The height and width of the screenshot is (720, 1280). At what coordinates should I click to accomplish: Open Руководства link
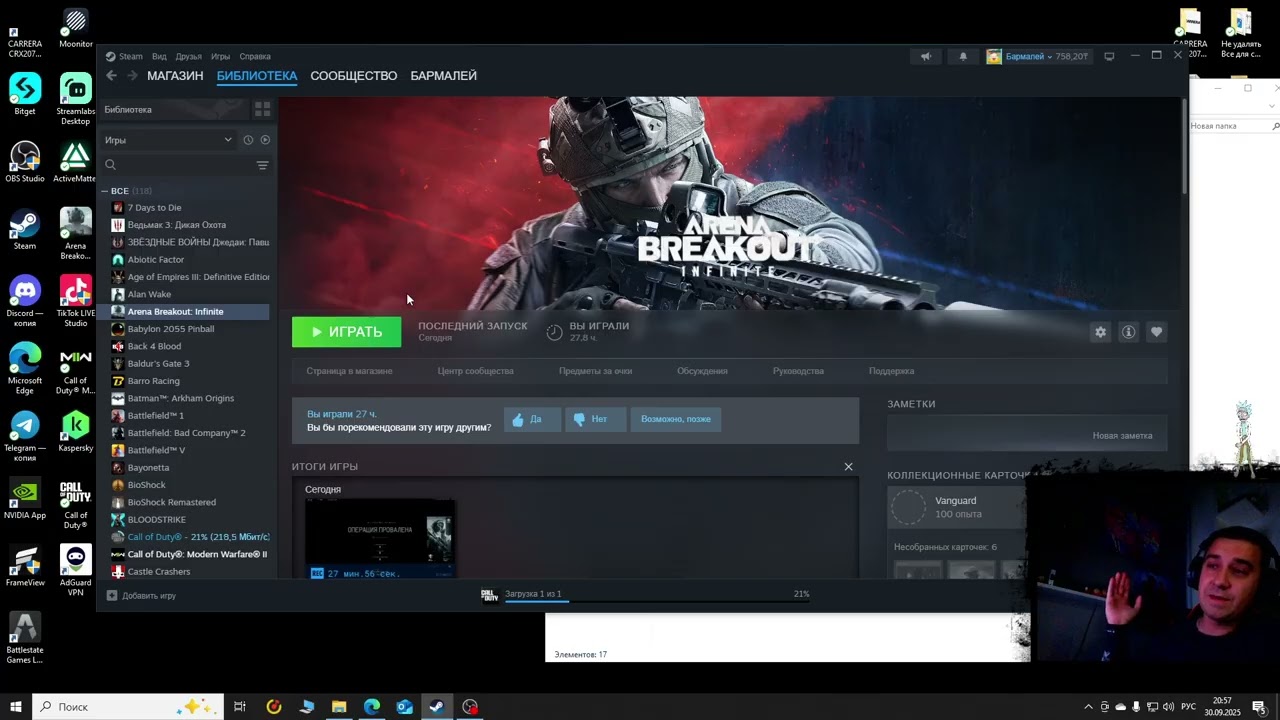pyautogui.click(x=798, y=371)
